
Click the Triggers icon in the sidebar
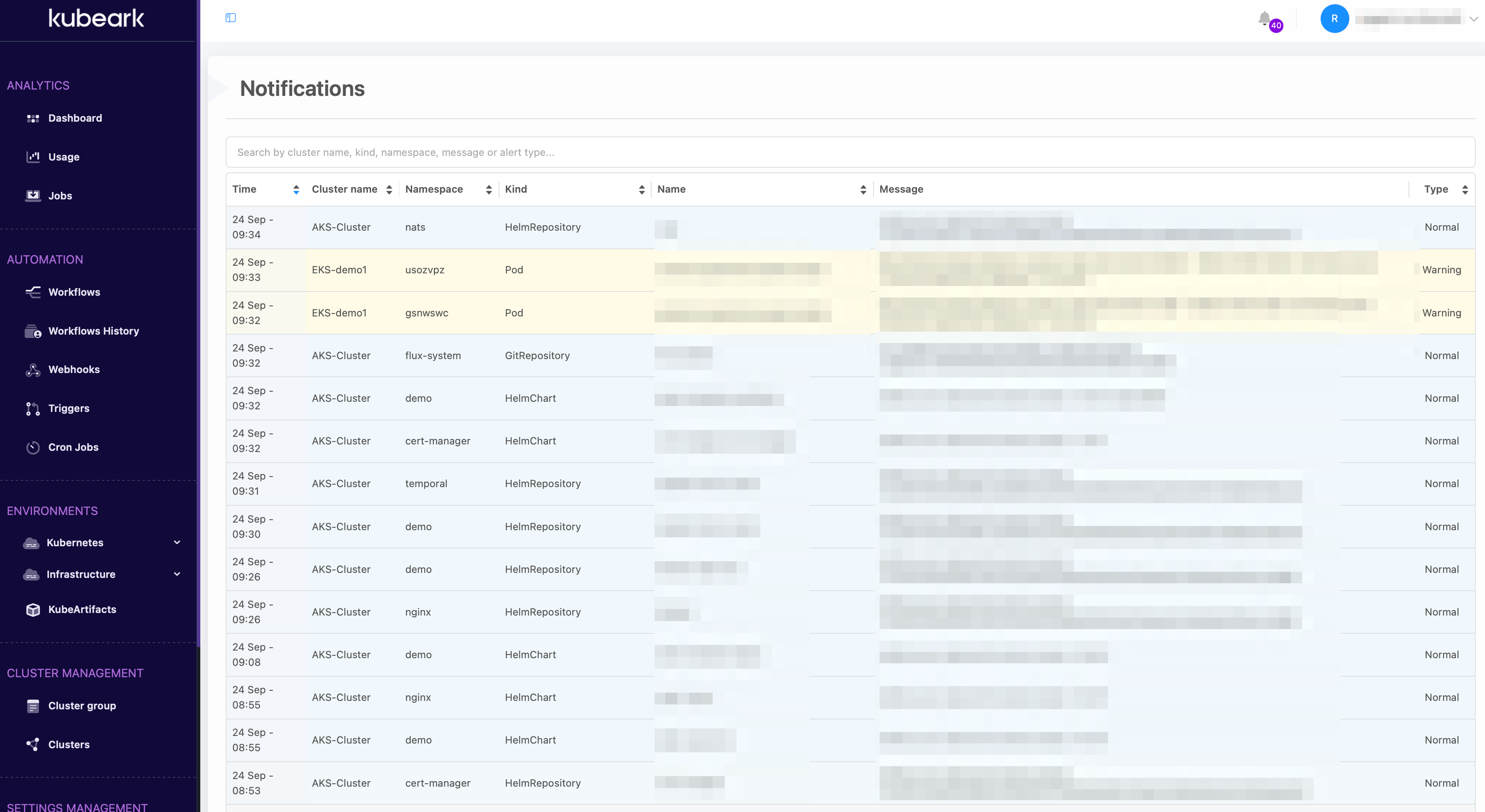[x=33, y=409]
